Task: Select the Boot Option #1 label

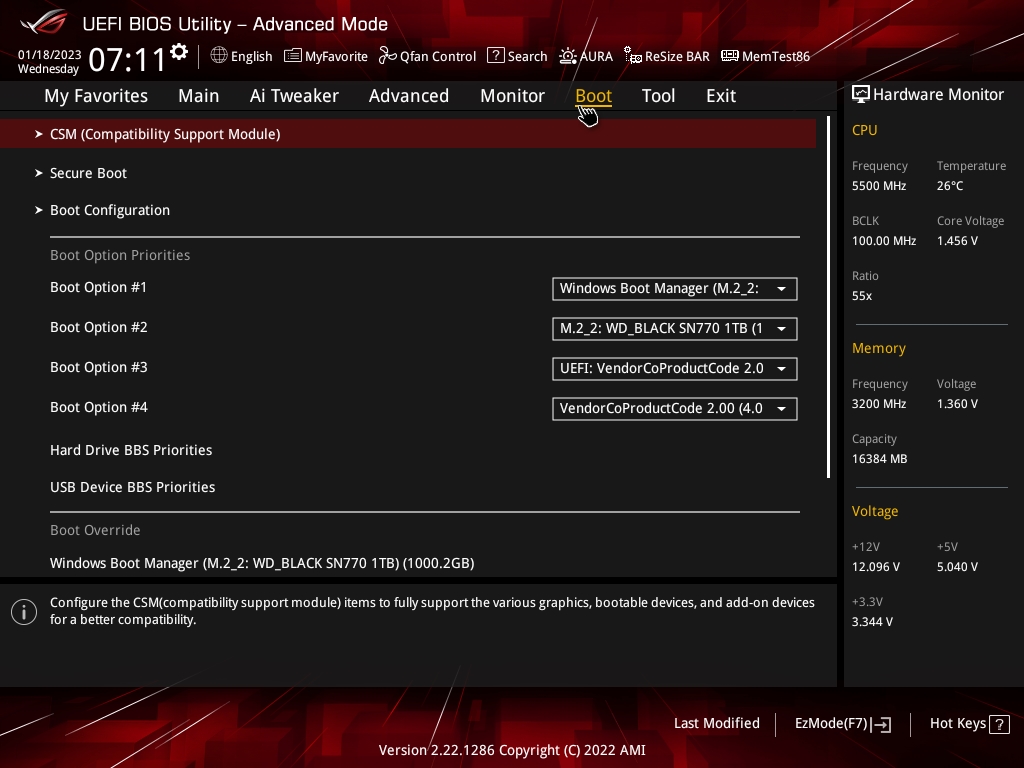Action: click(x=99, y=287)
